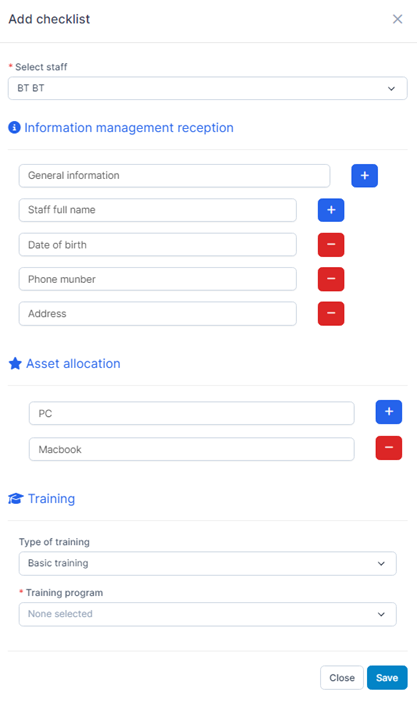
Task: Click into the Staff full name field
Action: [157, 210]
